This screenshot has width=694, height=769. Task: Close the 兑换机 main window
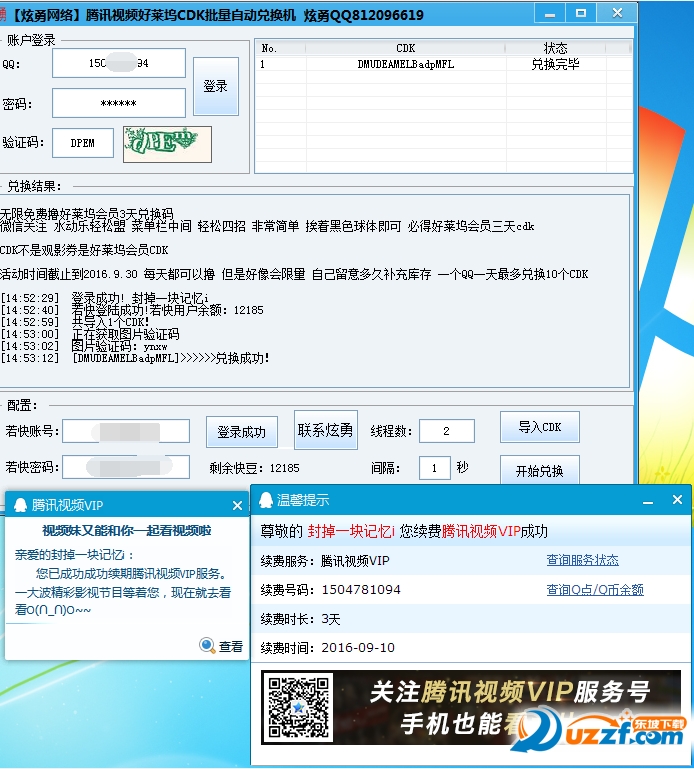(617, 13)
